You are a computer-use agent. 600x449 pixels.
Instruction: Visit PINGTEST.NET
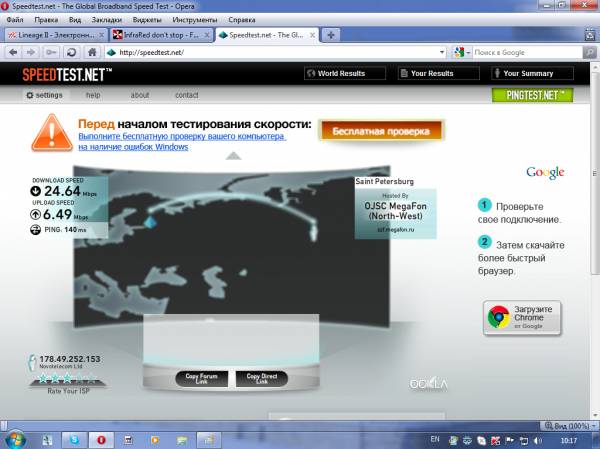[532, 95]
